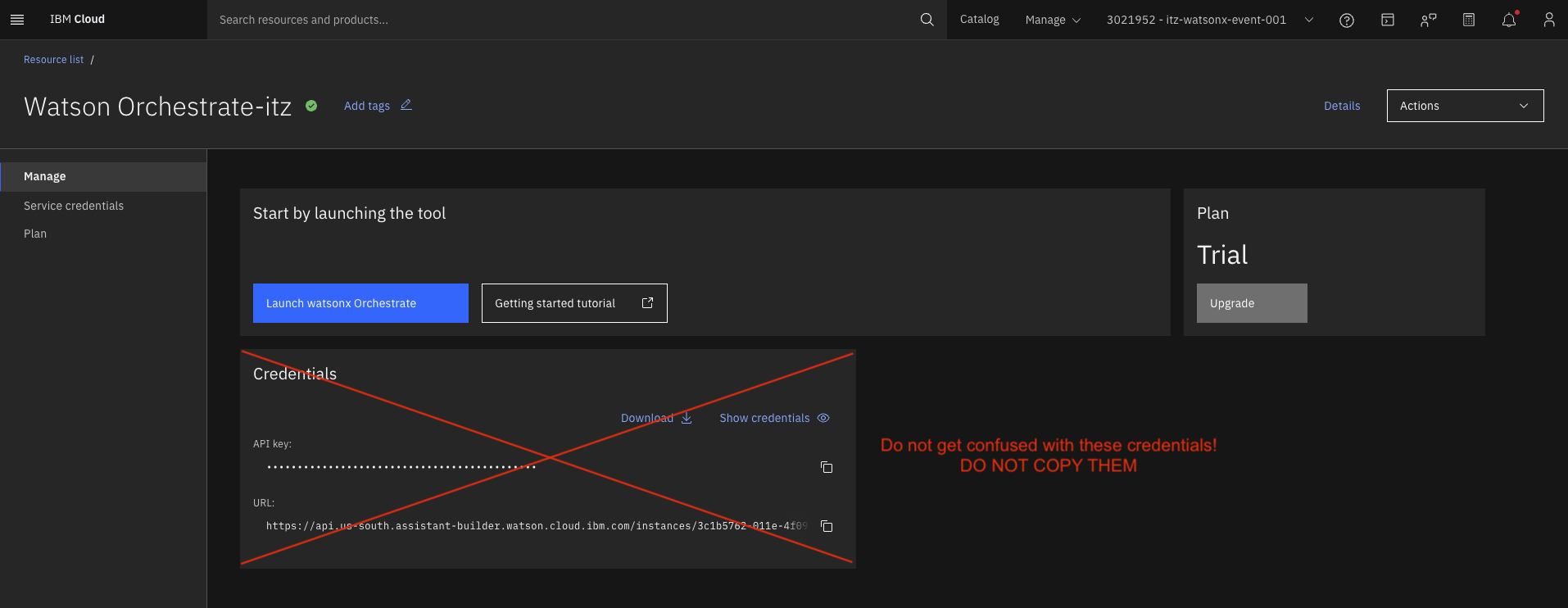Click the edit tags pencil icon
Viewport: 1568px width, 608px height.
(x=406, y=105)
